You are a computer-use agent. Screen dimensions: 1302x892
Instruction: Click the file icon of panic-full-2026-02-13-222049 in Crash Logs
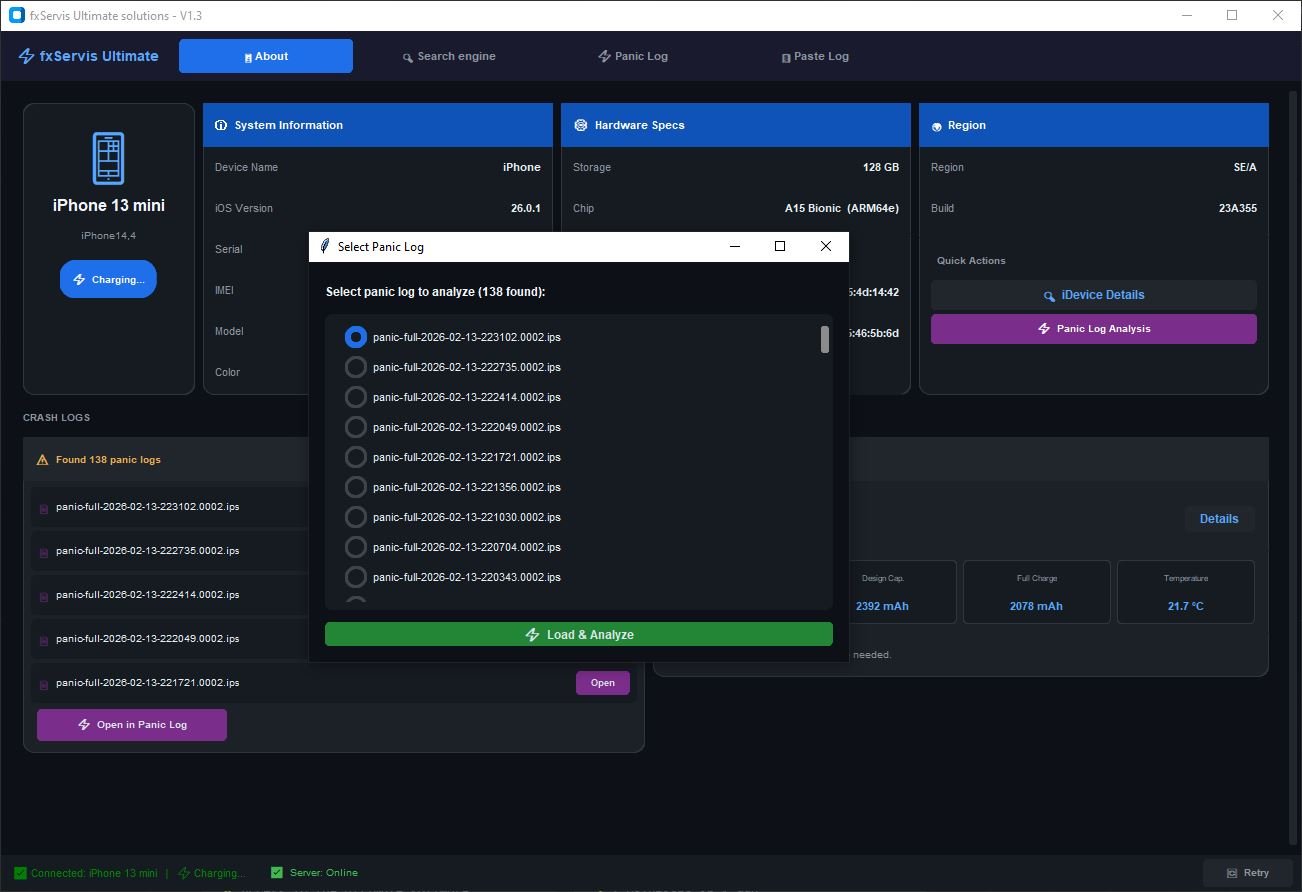click(43, 641)
